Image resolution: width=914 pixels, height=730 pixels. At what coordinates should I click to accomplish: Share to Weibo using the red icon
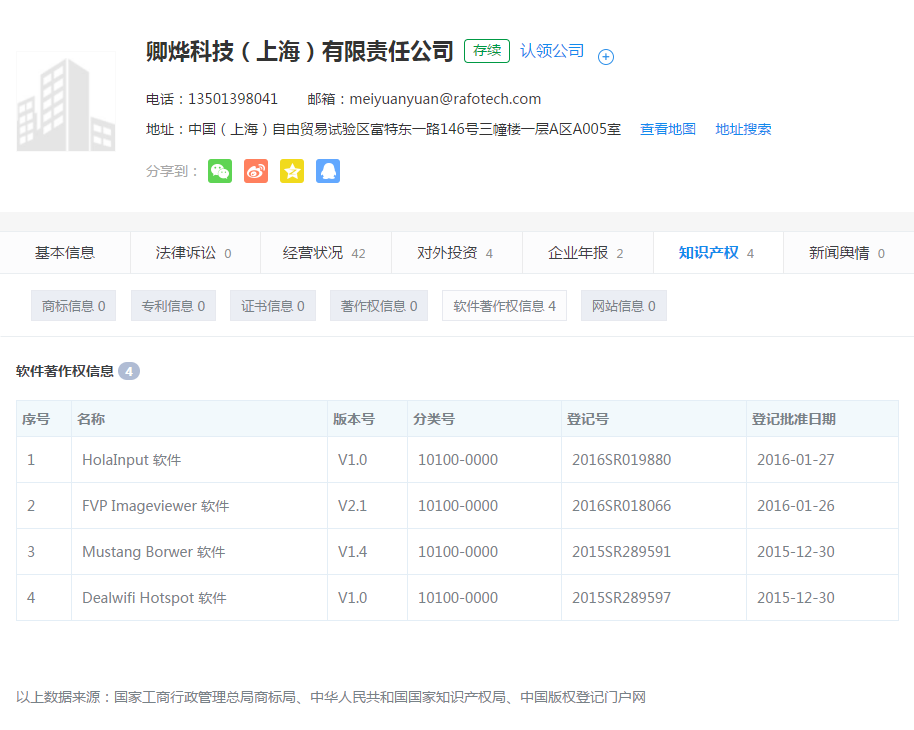click(x=255, y=170)
